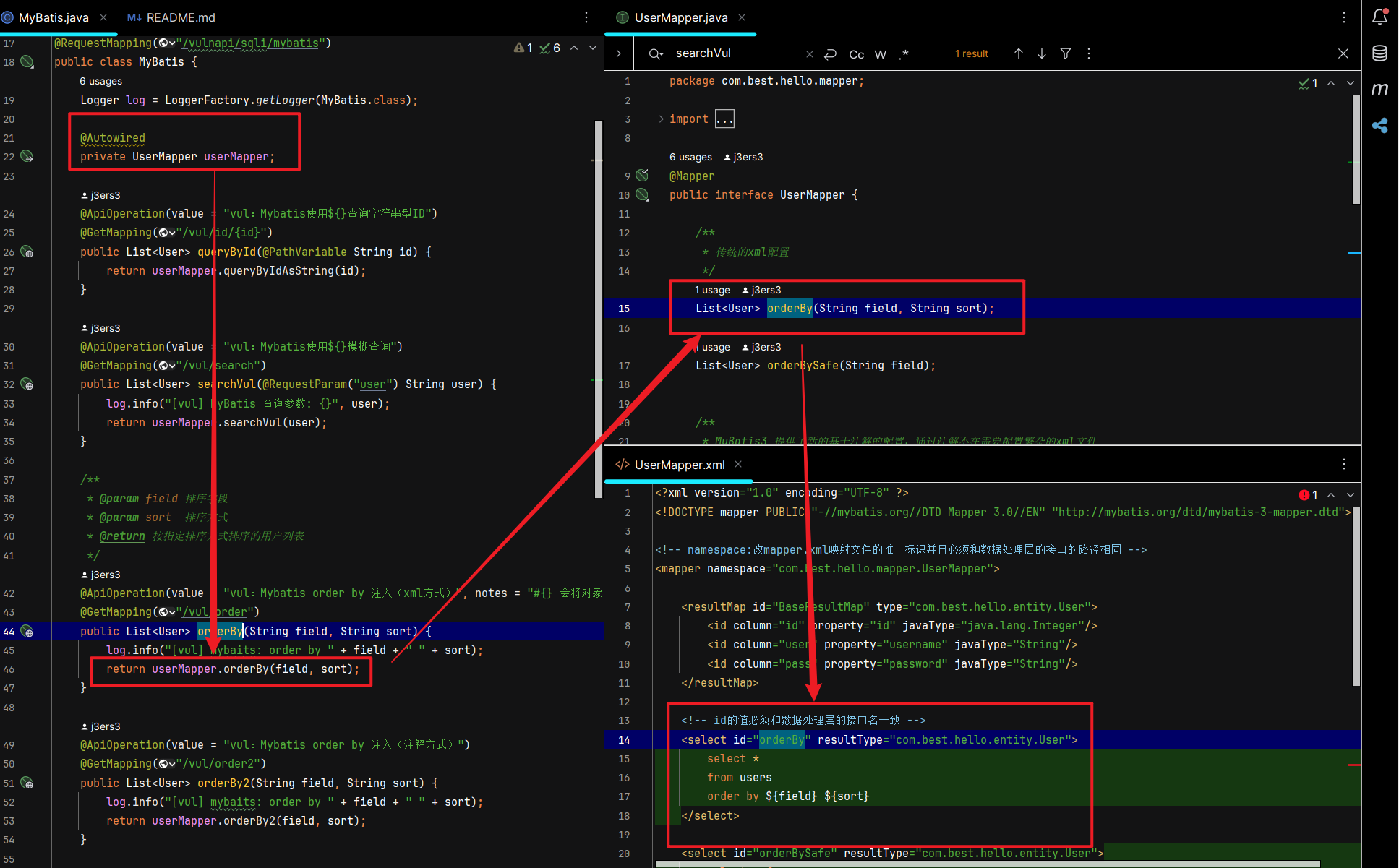The image size is (1399, 868).
Task: Expand the replace field chevron in search bar
Action: coord(618,53)
